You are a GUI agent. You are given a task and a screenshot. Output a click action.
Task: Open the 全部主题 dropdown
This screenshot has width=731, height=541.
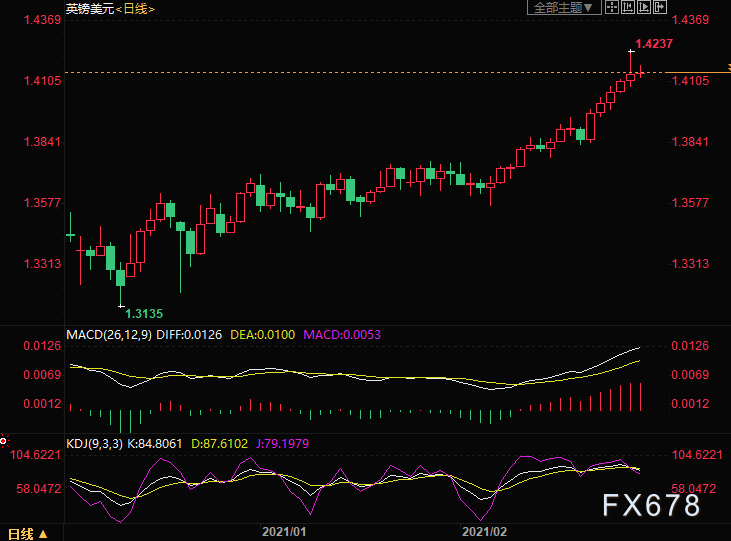pyautogui.click(x=564, y=7)
